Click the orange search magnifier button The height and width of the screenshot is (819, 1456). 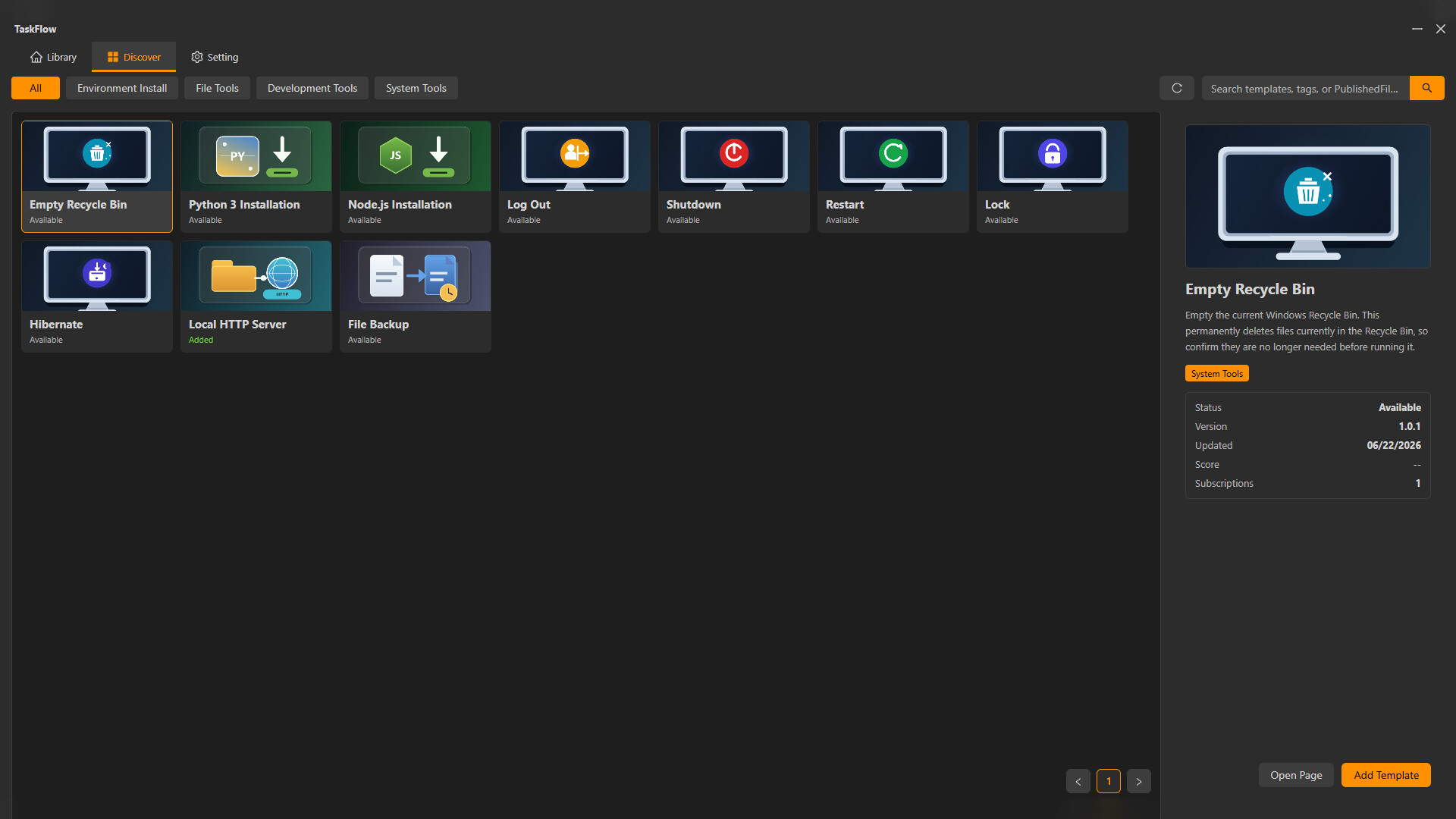click(1427, 88)
